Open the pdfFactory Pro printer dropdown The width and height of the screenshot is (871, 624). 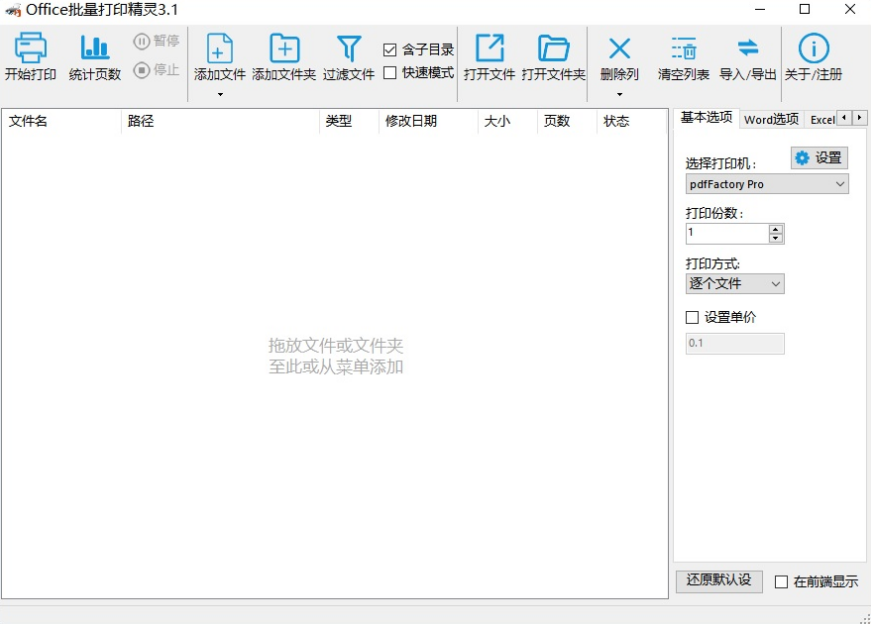click(767, 184)
